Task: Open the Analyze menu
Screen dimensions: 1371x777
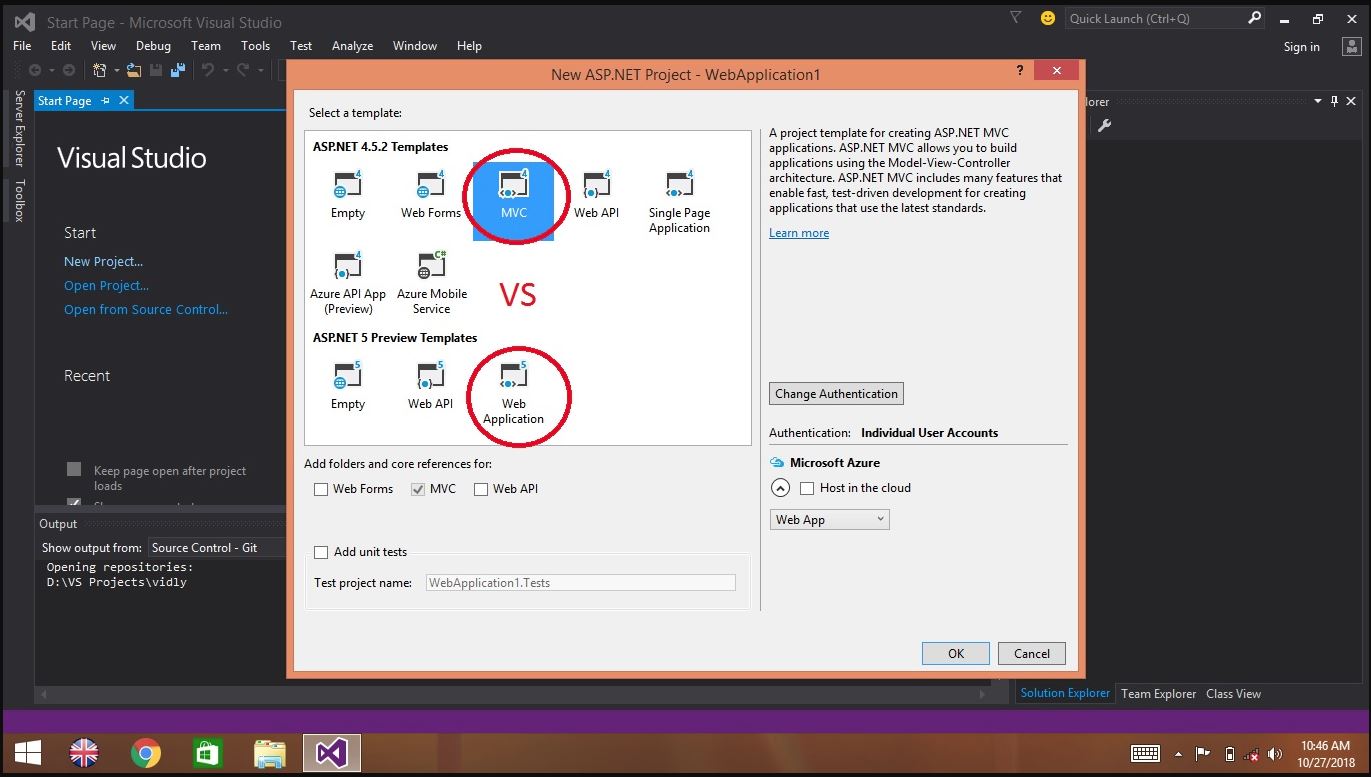Action: tap(352, 46)
